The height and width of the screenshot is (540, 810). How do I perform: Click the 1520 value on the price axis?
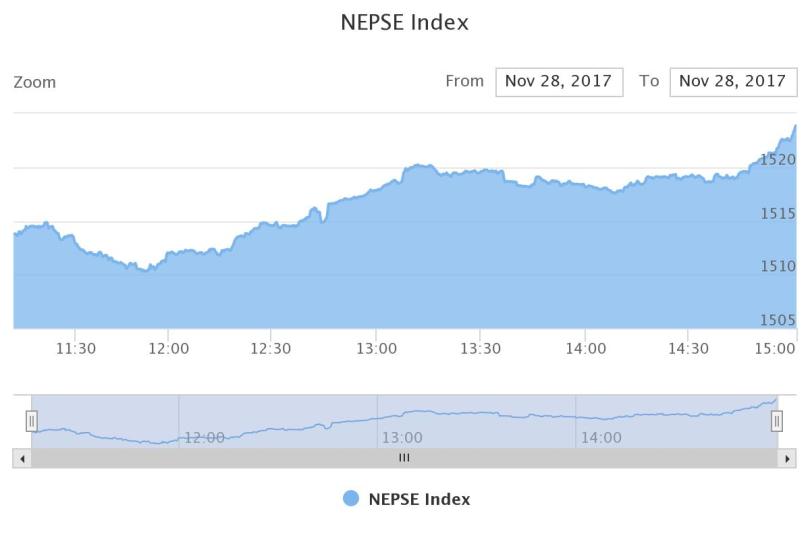coord(778,159)
